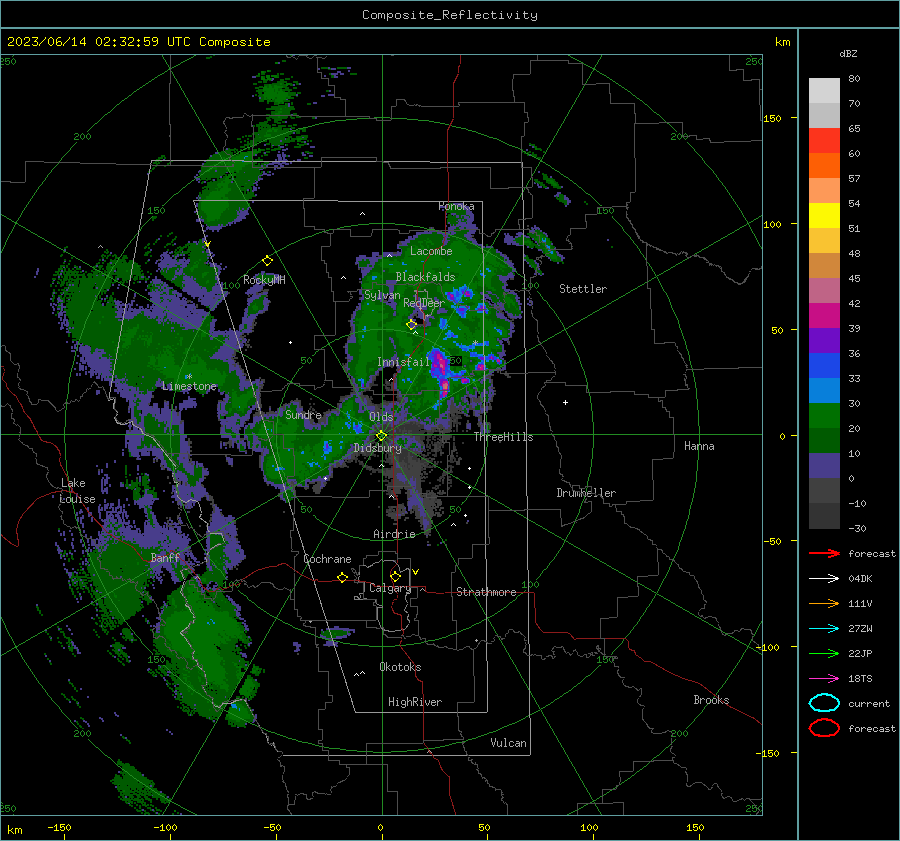Viewport: 900px width, 841px height.
Task: Click the Okotoks label
Action: (x=400, y=667)
